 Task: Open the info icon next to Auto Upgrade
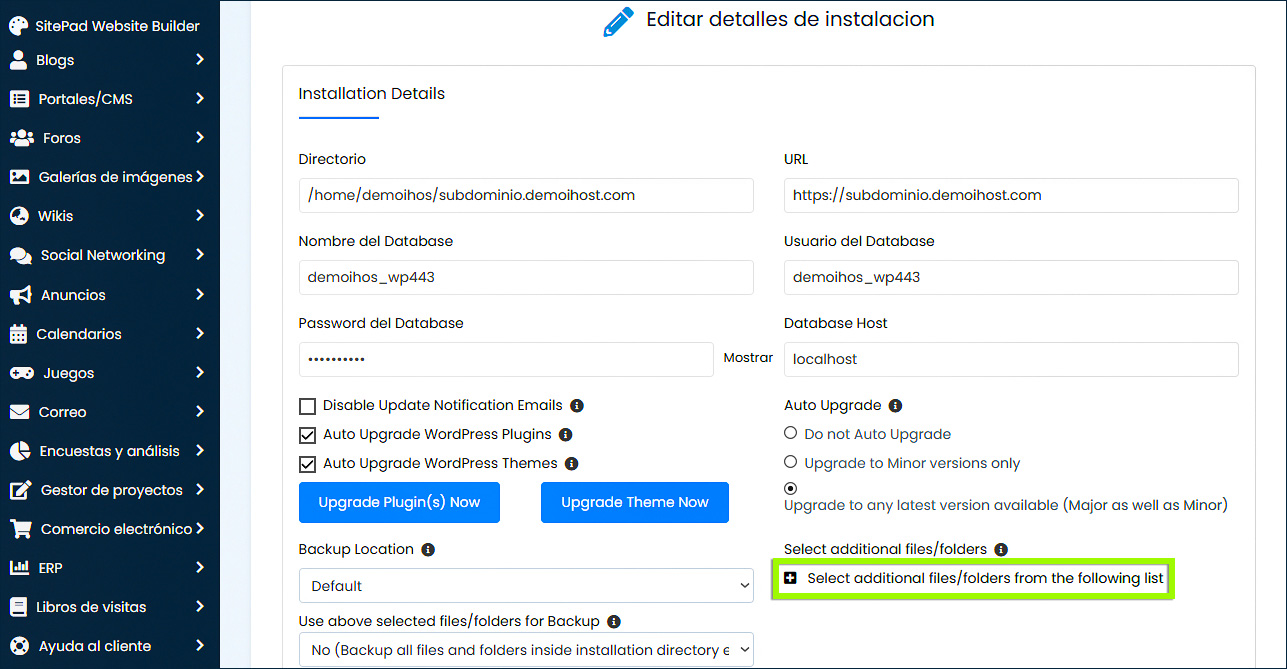[894, 404]
